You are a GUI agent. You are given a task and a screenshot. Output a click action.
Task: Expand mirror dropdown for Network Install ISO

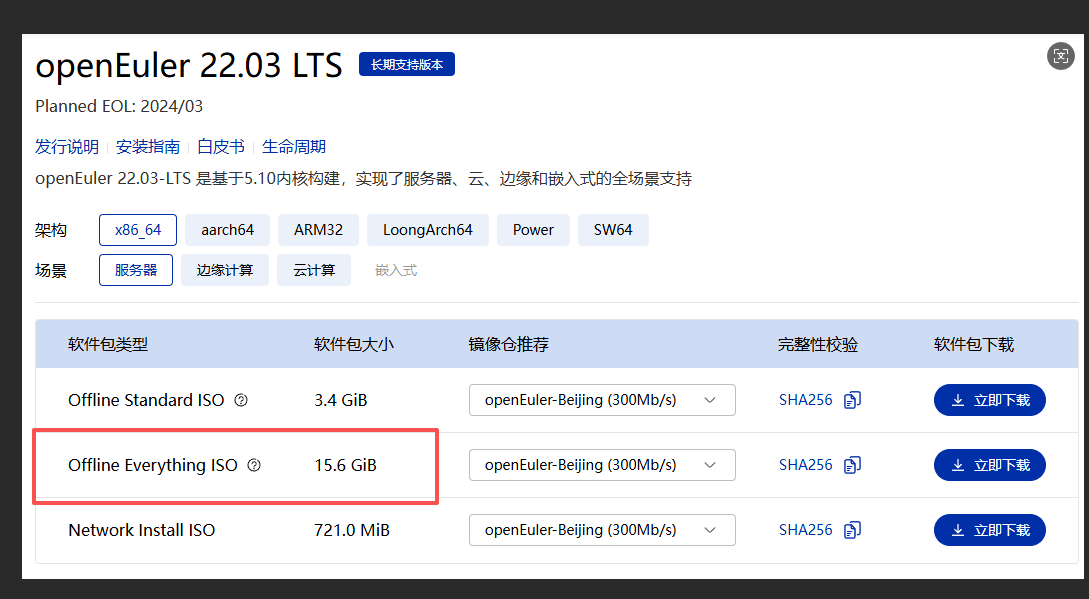(x=602, y=530)
